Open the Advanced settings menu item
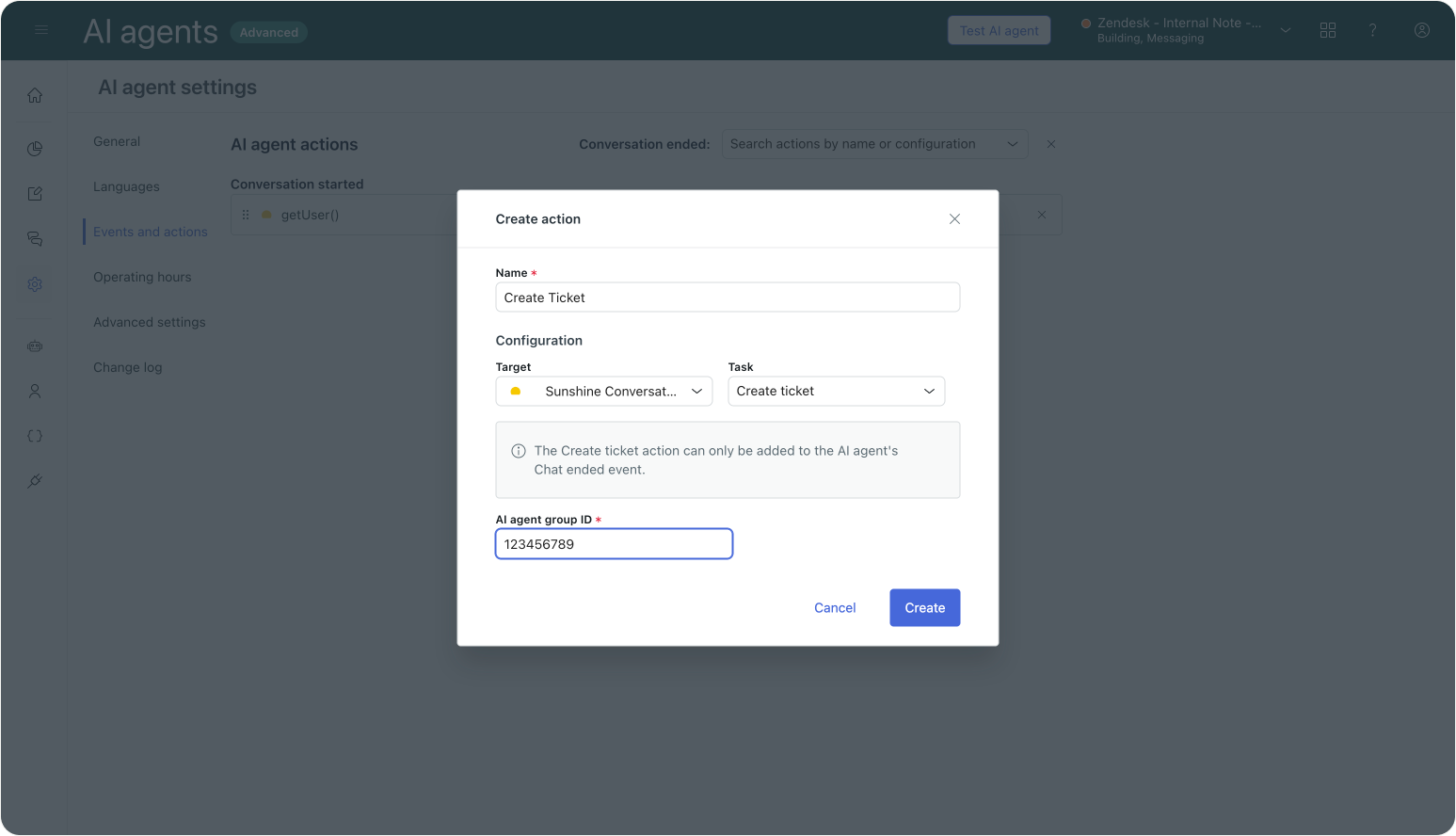The image size is (1456, 836). pos(149,322)
